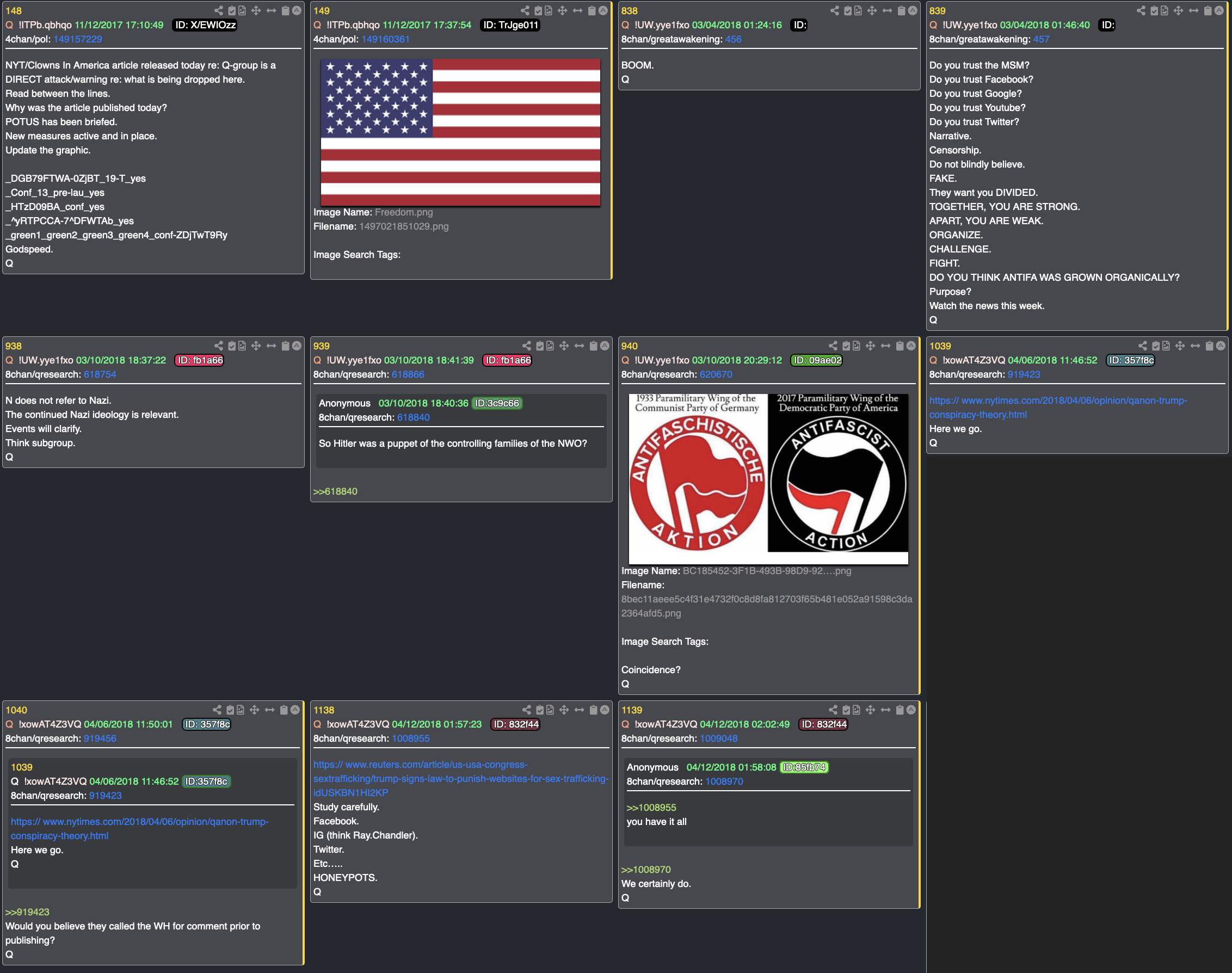Click the clipboard-check icon on post 148
The height and width of the screenshot is (973, 1232).
click(x=232, y=10)
